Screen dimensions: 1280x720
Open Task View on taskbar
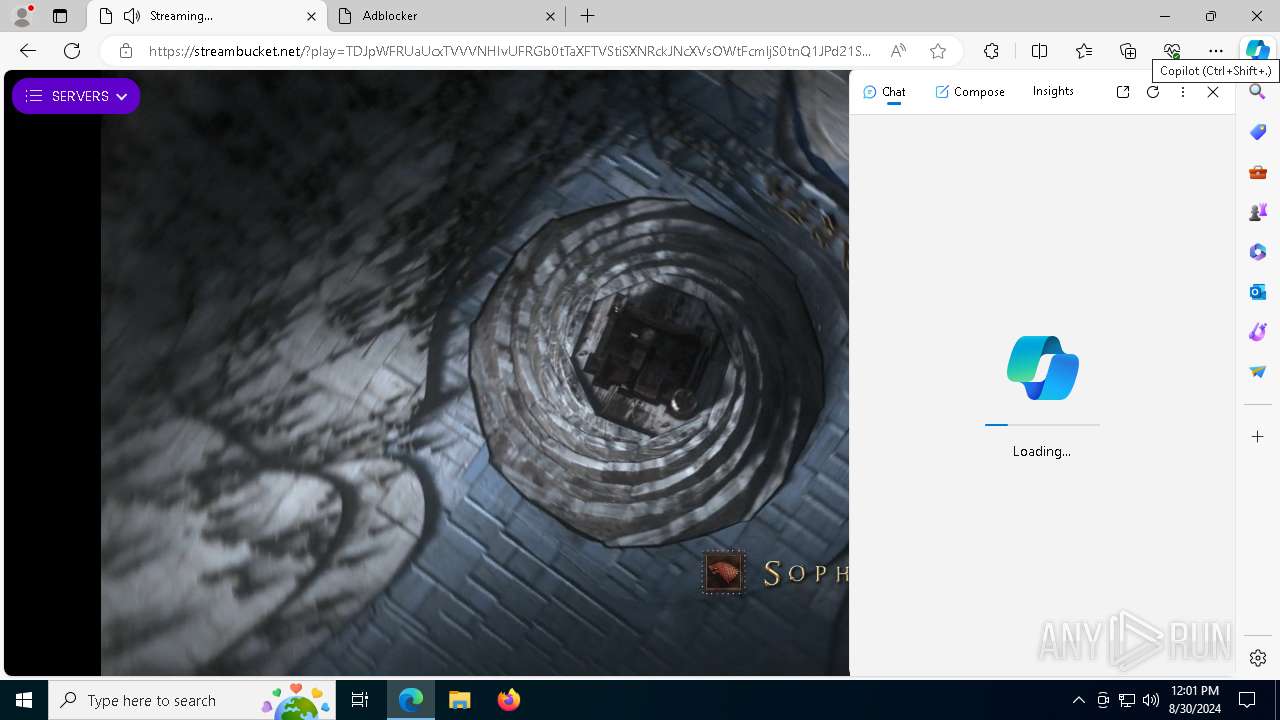point(360,700)
